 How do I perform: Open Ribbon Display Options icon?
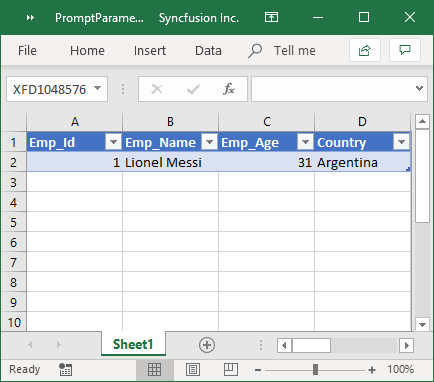tap(271, 17)
